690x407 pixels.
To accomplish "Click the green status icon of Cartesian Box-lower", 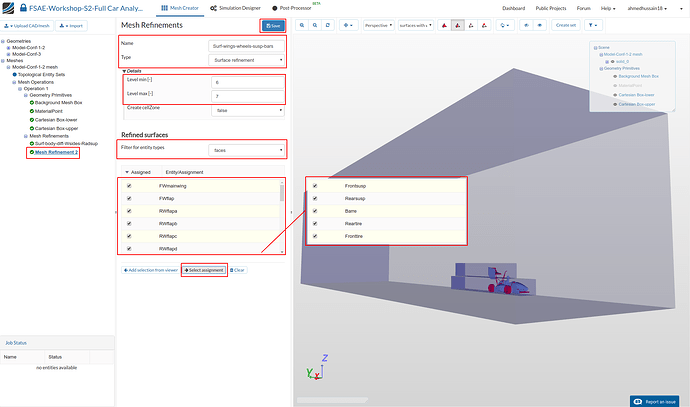I will (32, 120).
